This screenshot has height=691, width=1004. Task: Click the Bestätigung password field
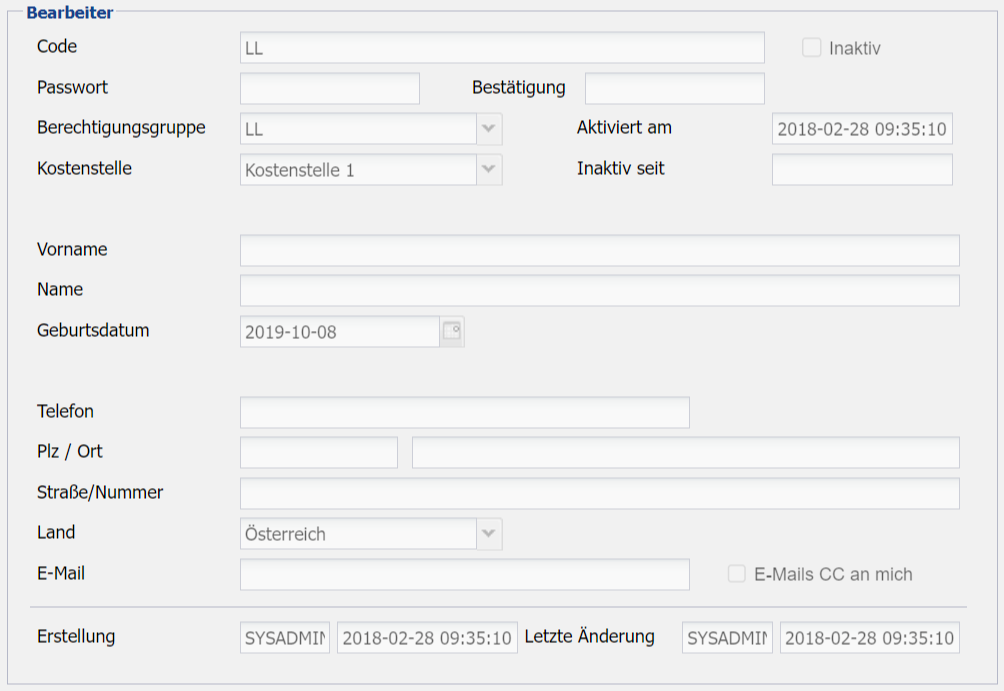pyautogui.click(x=674, y=89)
